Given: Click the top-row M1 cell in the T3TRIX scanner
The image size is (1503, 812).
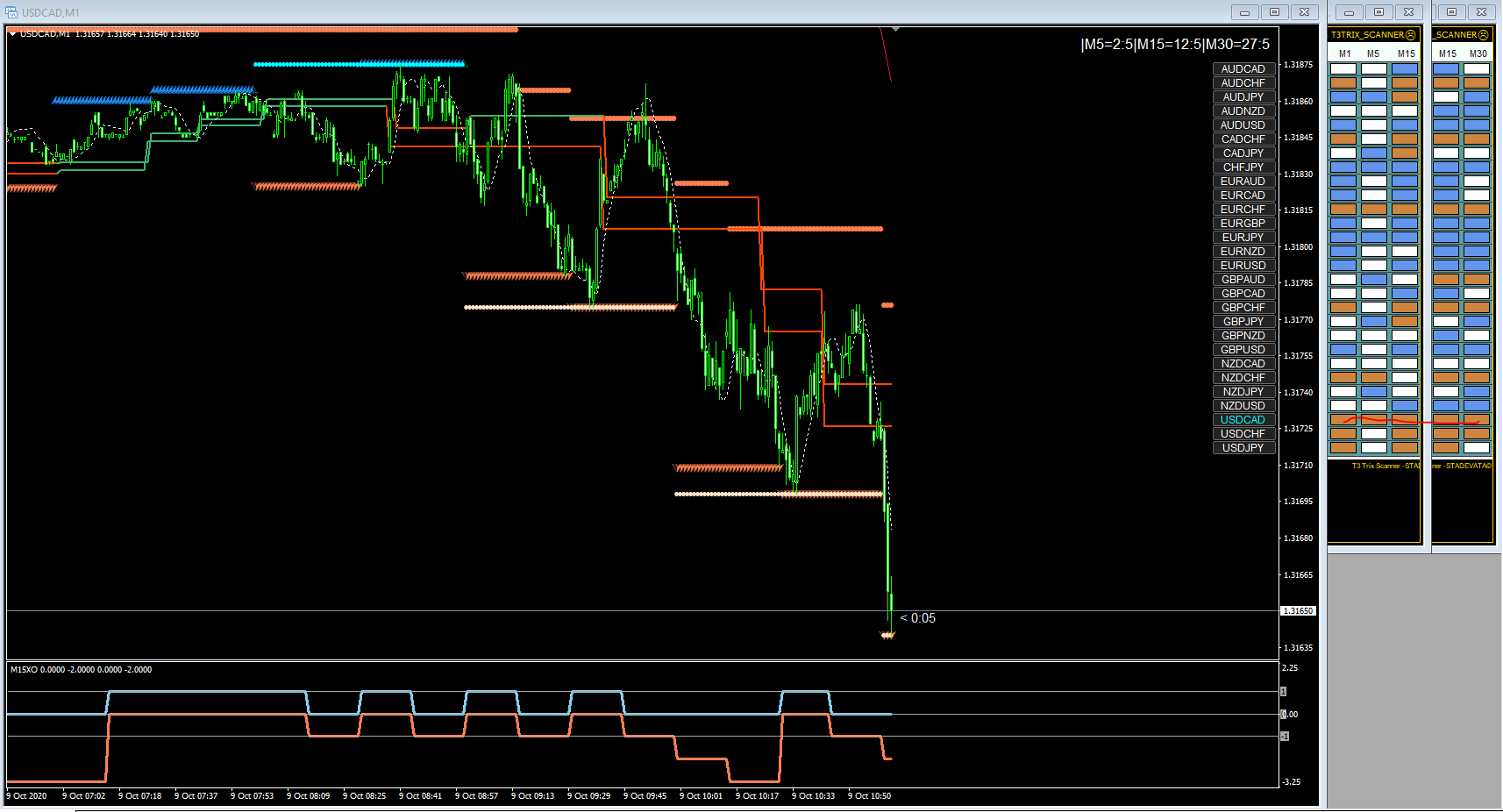Looking at the screenshot, I should click(1343, 69).
